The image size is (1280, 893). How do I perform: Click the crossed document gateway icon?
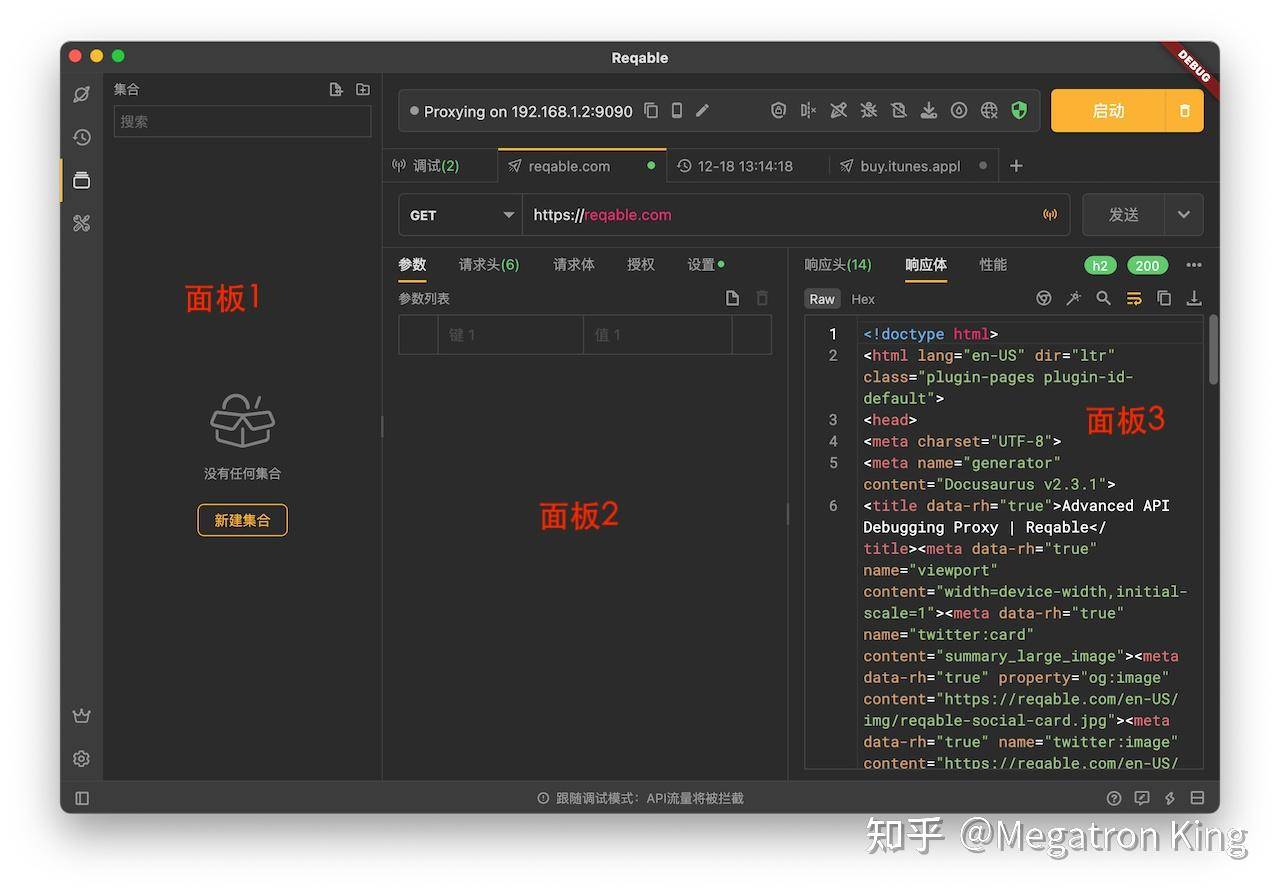(898, 111)
